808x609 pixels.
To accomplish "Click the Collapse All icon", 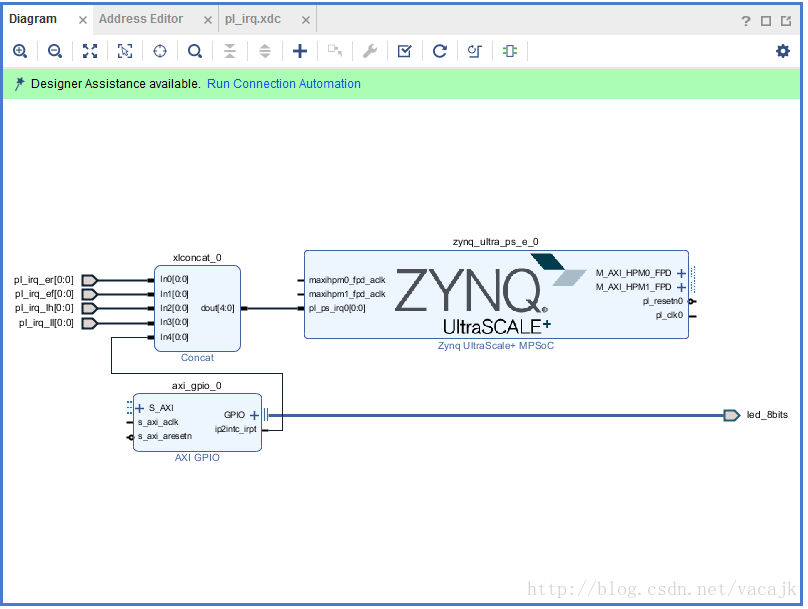I will [230, 51].
